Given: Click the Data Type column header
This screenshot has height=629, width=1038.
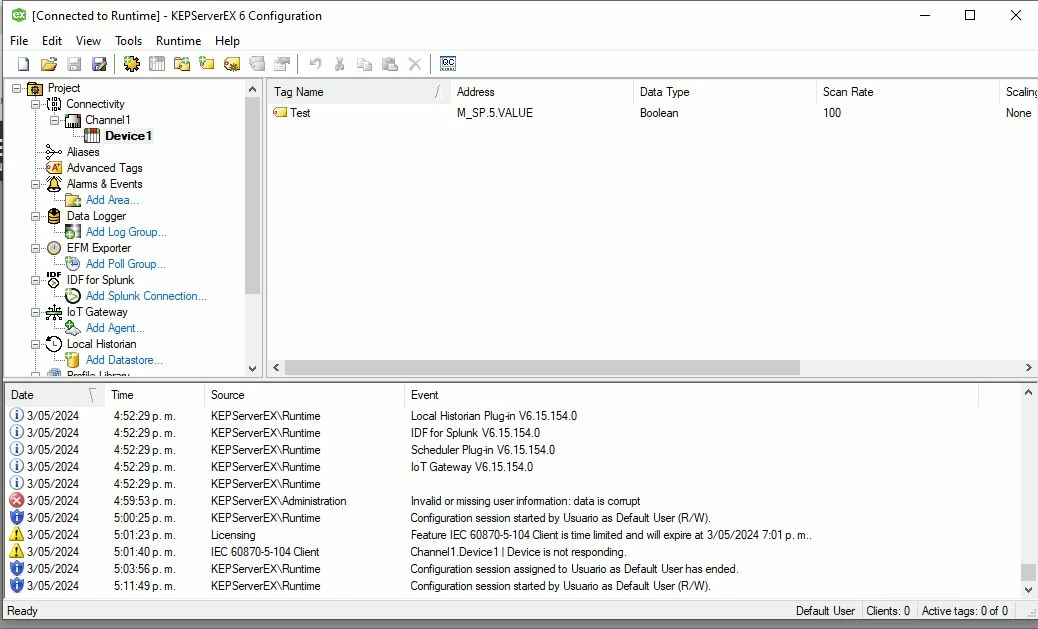Looking at the screenshot, I should tap(724, 92).
